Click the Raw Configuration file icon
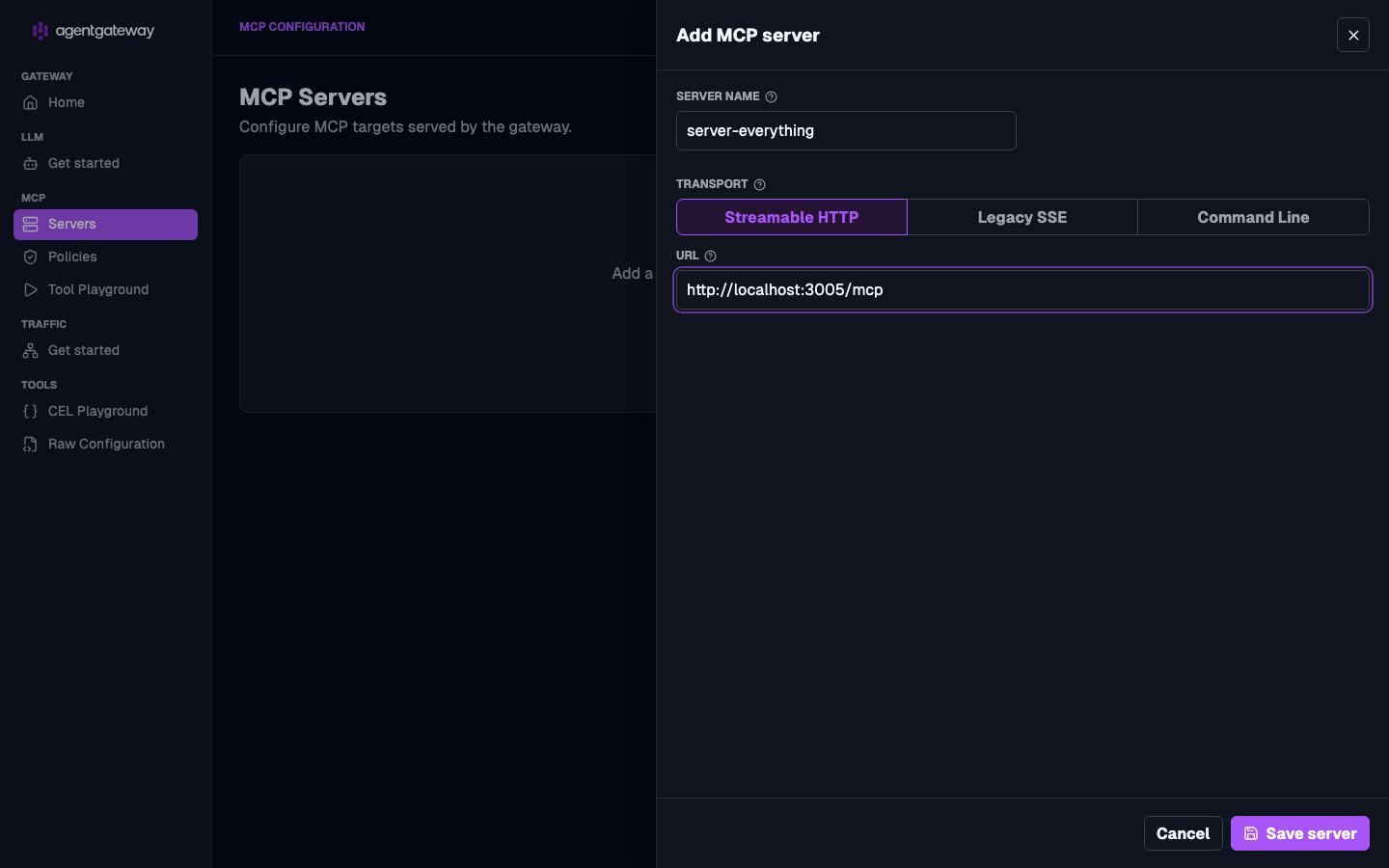Viewport: 1389px width, 868px height. (31, 444)
